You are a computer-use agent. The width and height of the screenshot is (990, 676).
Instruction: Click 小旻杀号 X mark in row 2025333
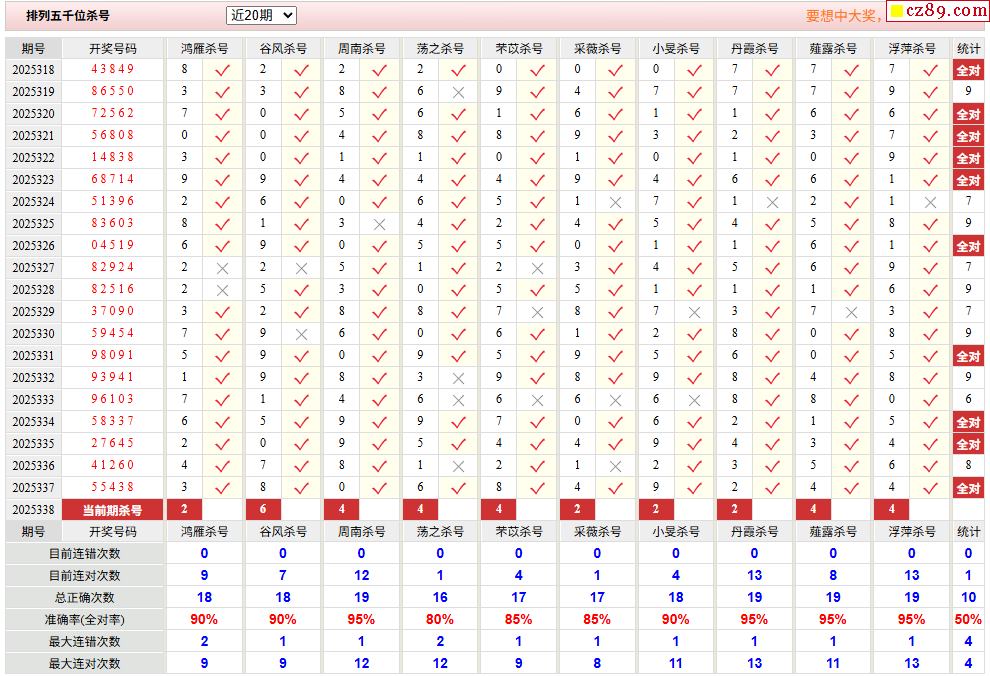coord(695,400)
